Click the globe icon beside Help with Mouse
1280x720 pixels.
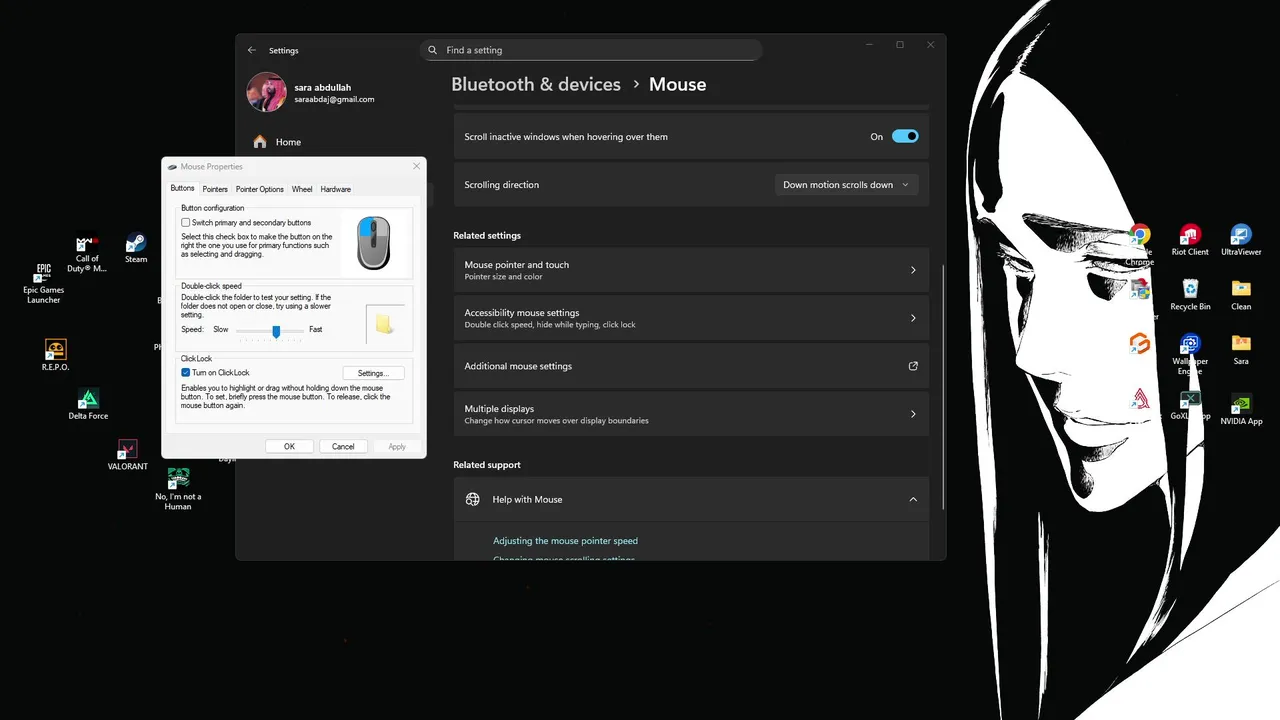point(473,499)
